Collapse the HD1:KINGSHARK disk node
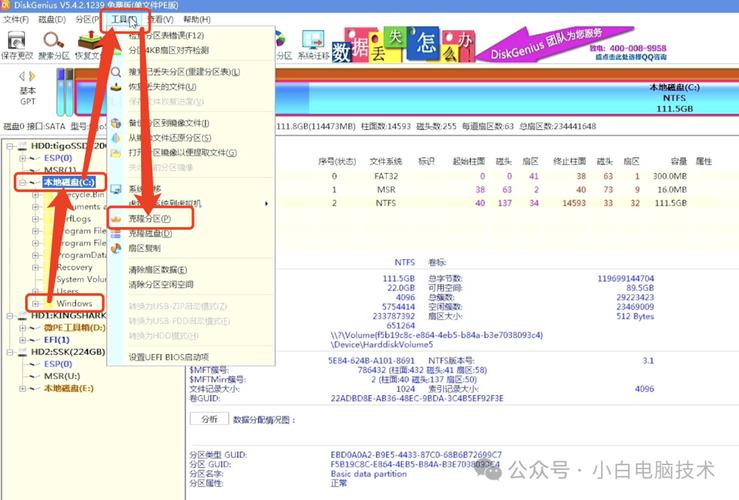 [10, 315]
